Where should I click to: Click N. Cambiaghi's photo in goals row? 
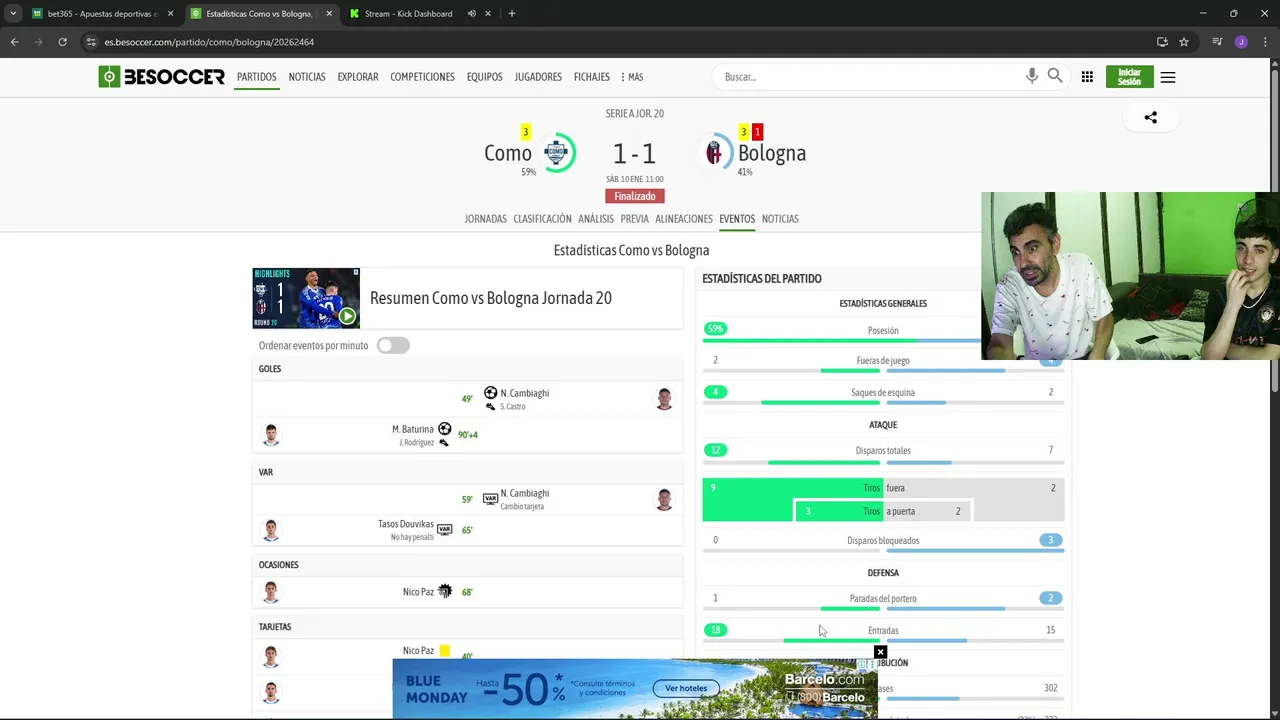665,400
